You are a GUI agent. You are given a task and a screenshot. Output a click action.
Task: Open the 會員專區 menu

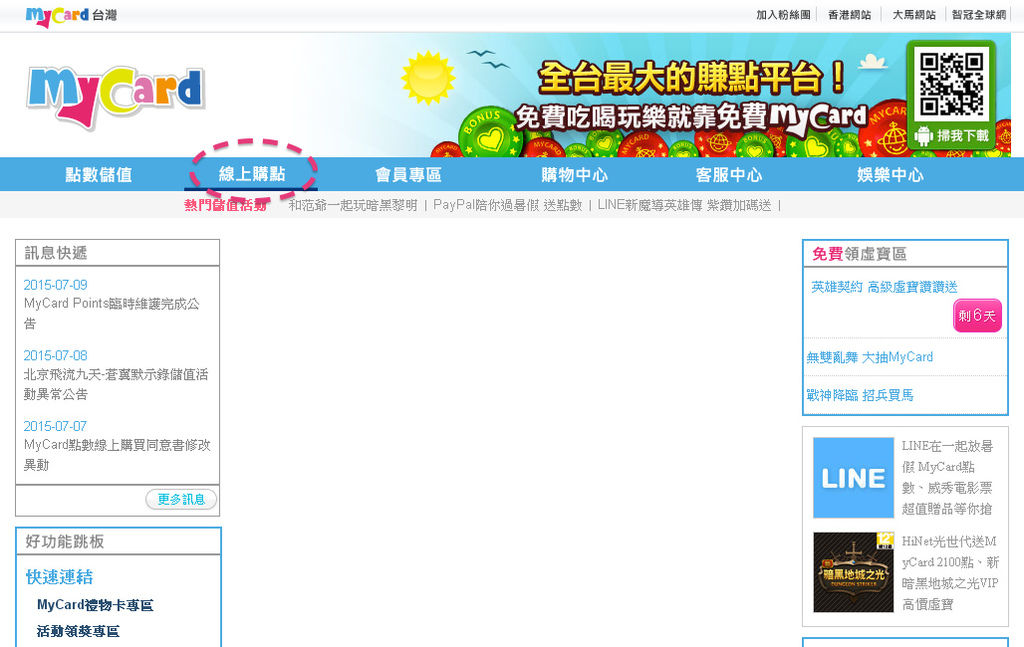(x=409, y=175)
